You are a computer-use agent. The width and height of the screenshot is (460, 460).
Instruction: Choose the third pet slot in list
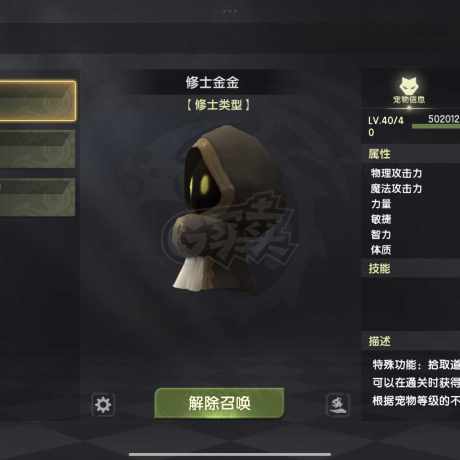point(37,197)
